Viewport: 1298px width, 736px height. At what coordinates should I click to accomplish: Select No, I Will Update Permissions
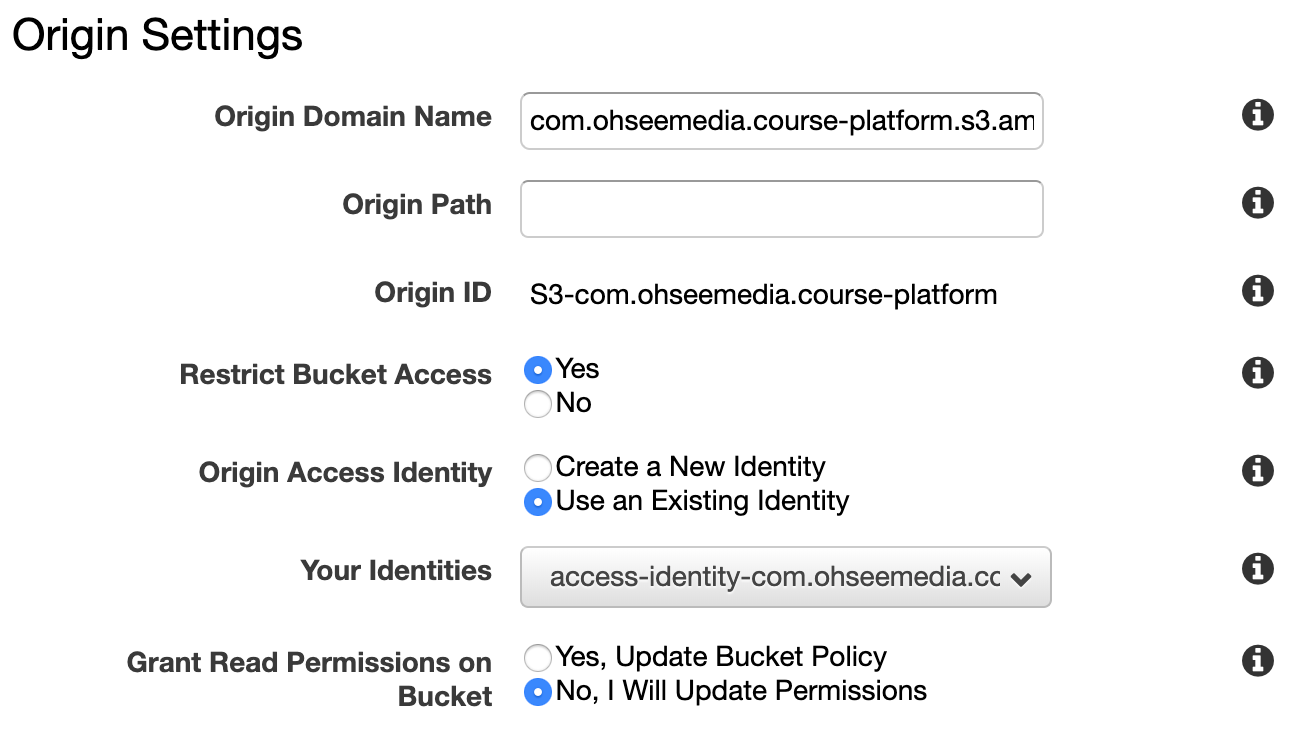[538, 691]
